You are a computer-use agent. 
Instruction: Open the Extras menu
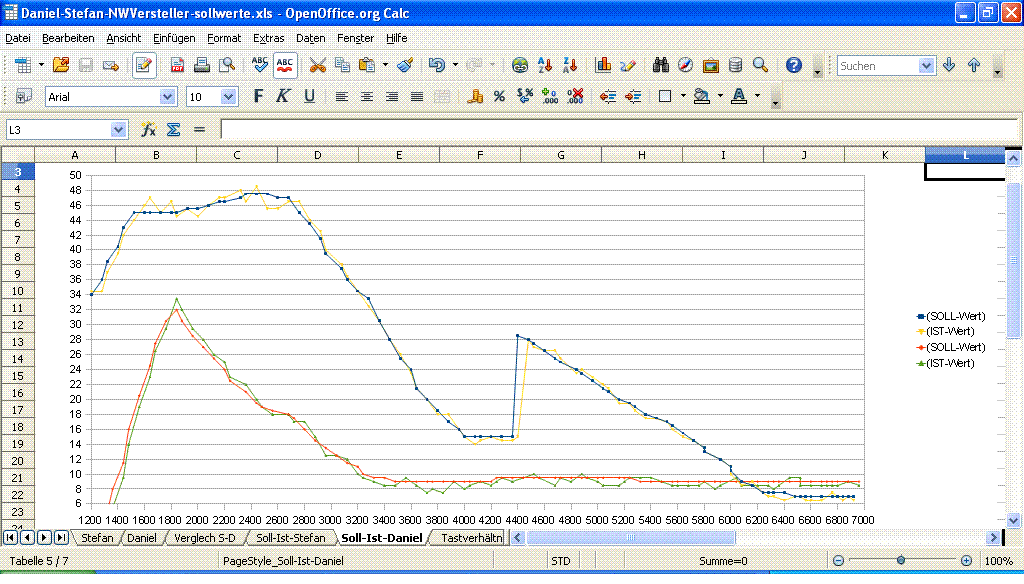click(268, 39)
